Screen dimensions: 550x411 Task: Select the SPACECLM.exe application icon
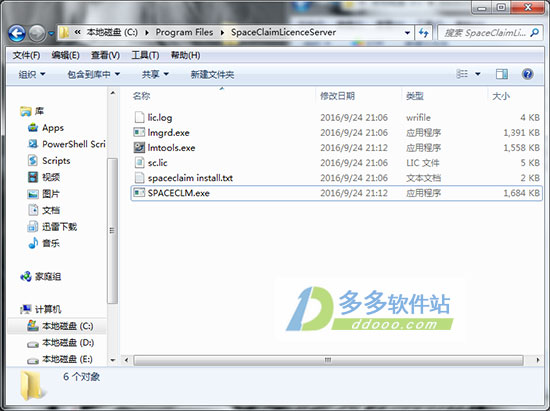click(x=139, y=193)
